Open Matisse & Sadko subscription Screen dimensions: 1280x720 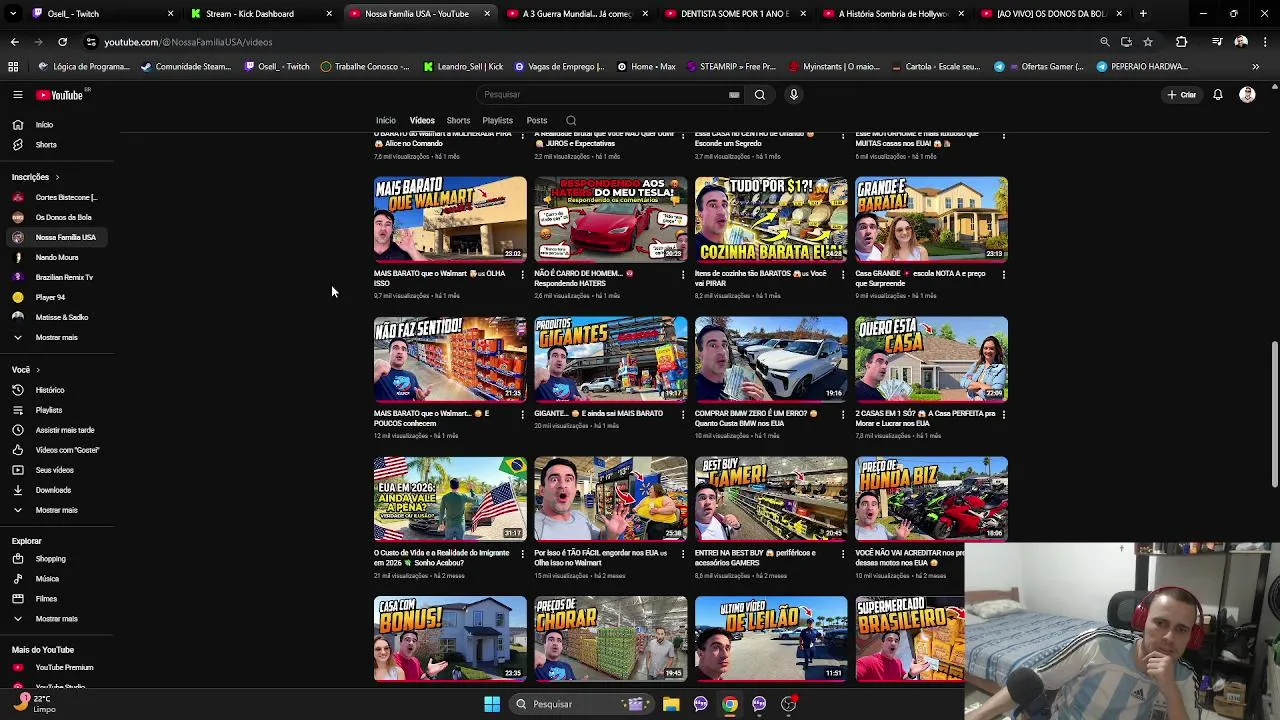(57, 317)
